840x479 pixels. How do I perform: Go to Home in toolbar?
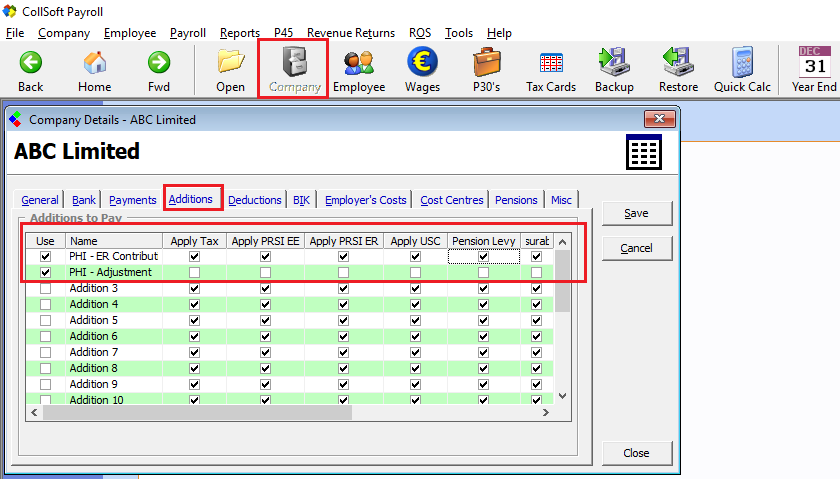pyautogui.click(x=95, y=63)
